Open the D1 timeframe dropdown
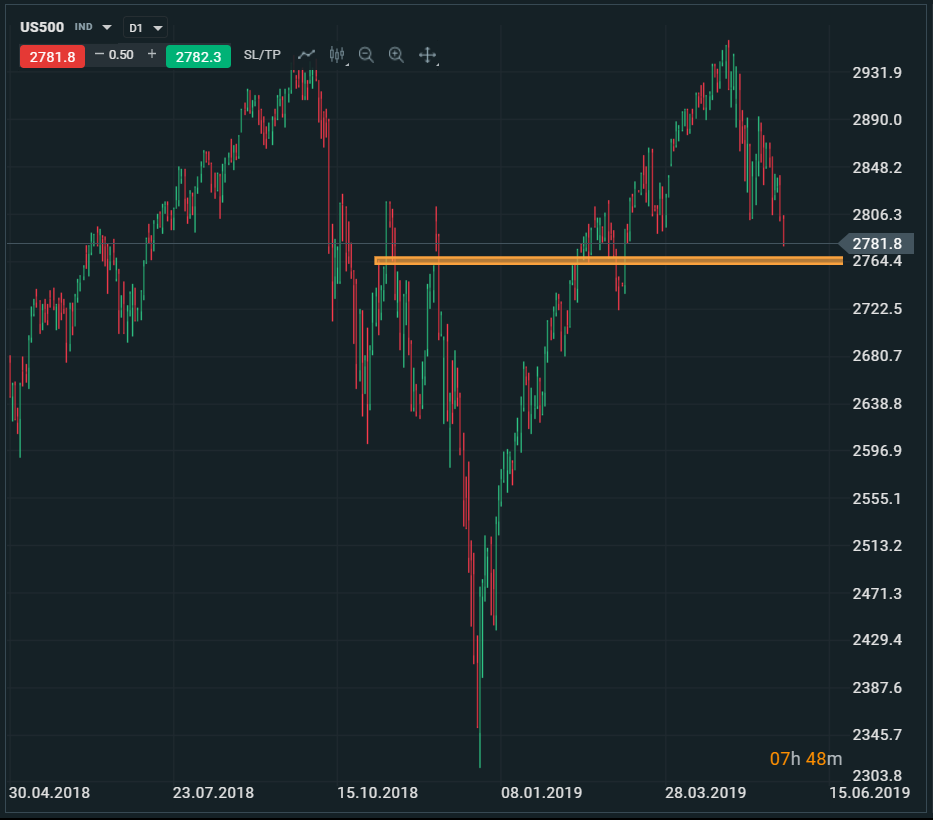 (145, 28)
